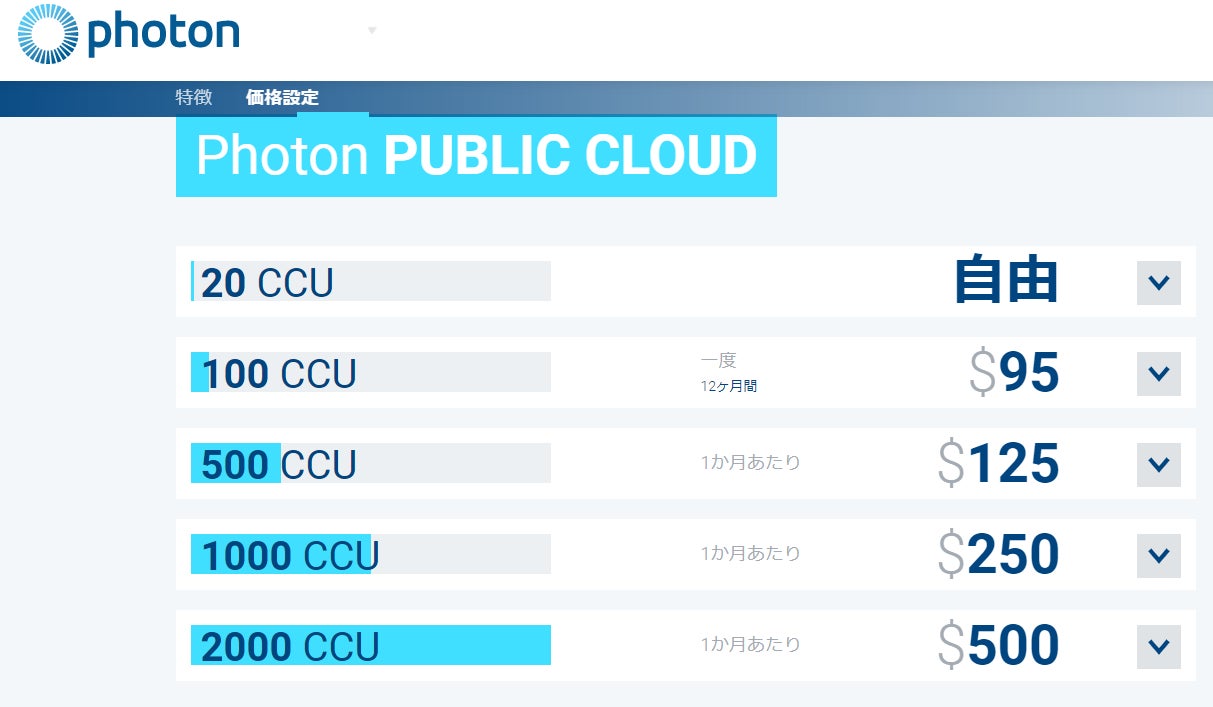Expand the 100 CCU plan chevron

point(1159,374)
